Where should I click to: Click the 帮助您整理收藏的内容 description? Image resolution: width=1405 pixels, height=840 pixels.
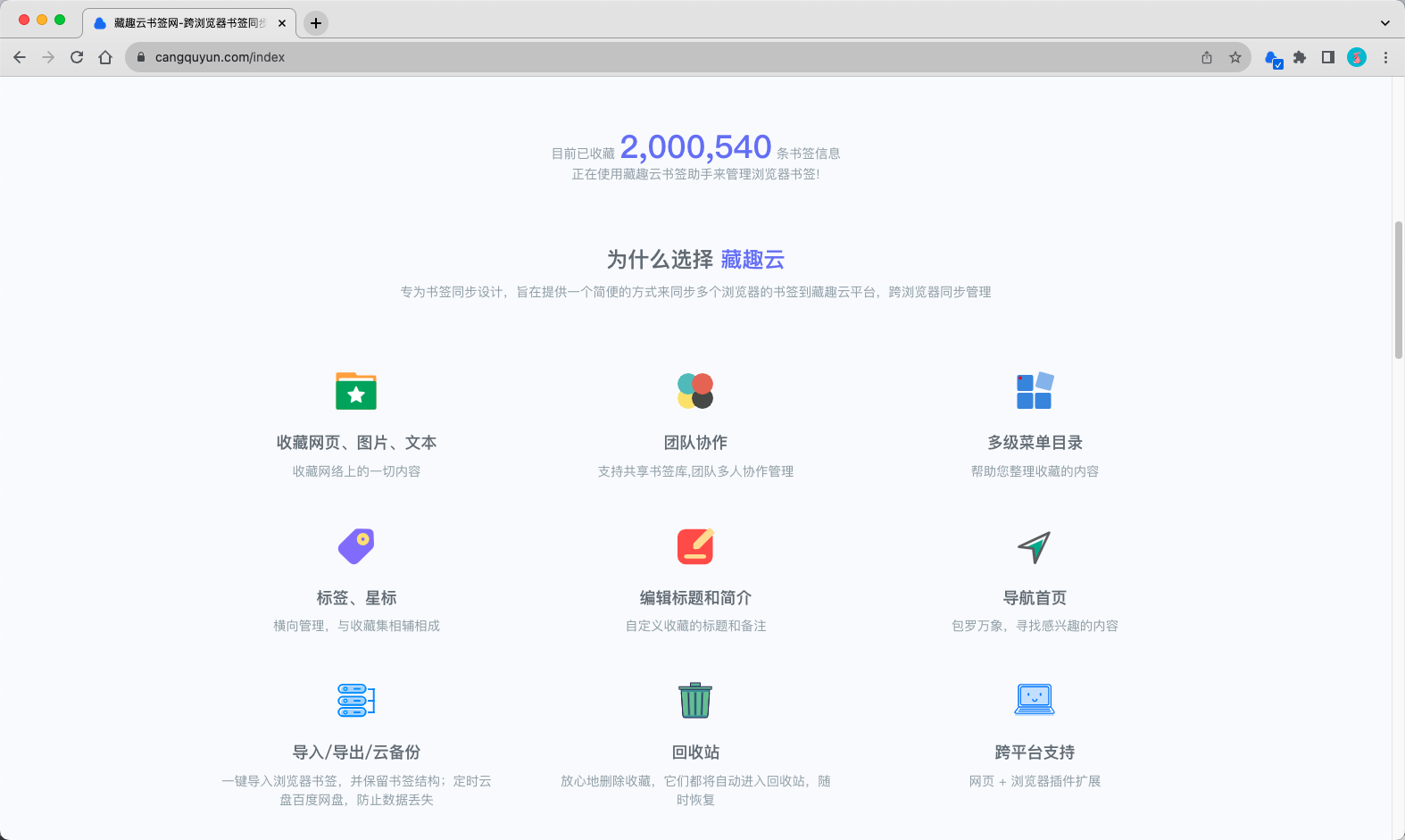click(1035, 471)
